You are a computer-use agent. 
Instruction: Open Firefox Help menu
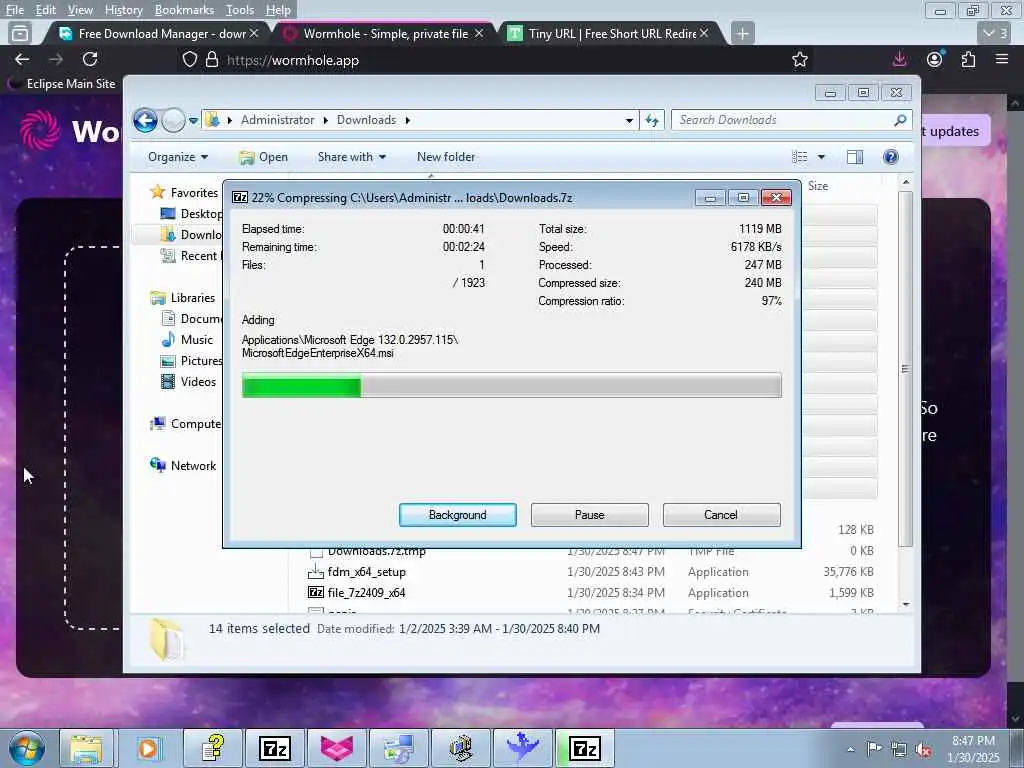coord(278,10)
